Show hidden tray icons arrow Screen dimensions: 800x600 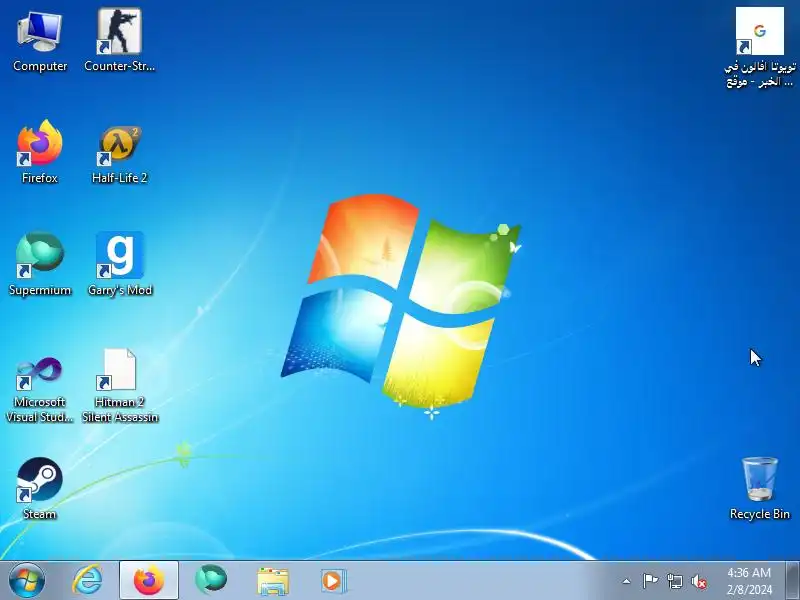[626, 581]
